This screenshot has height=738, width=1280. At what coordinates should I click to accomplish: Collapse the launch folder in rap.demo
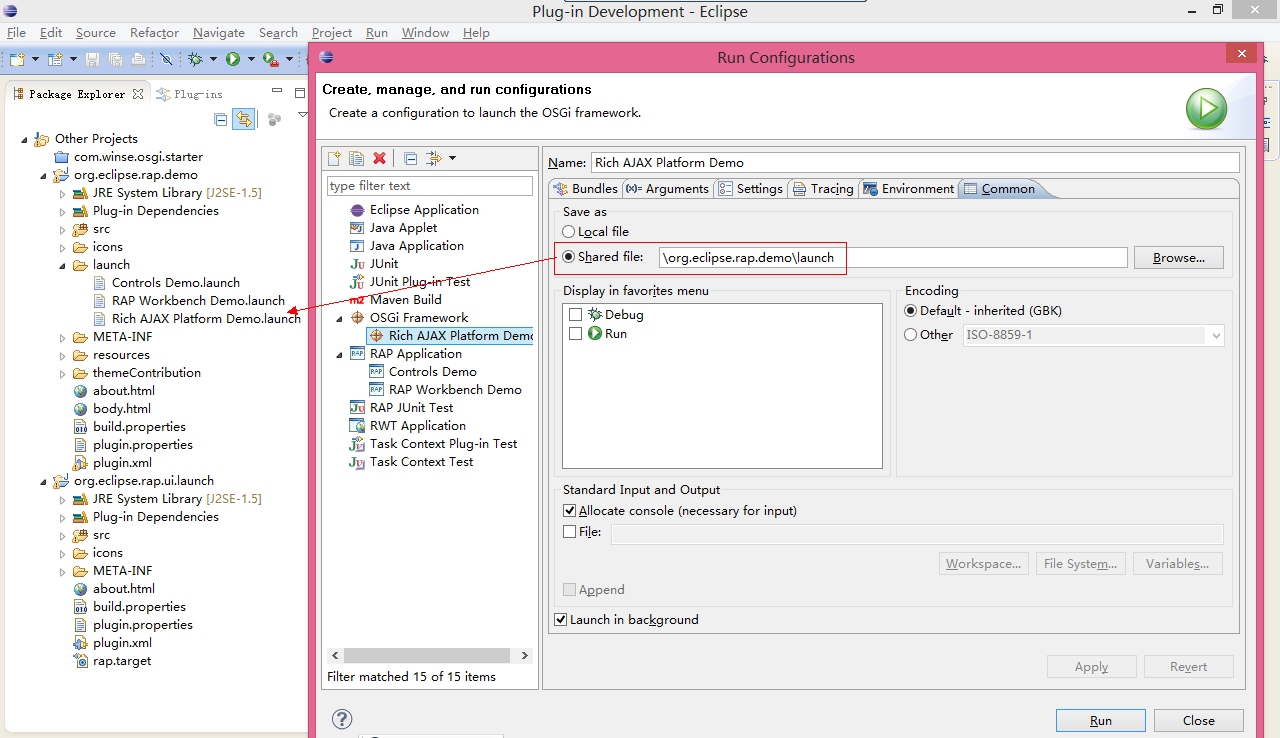point(63,265)
